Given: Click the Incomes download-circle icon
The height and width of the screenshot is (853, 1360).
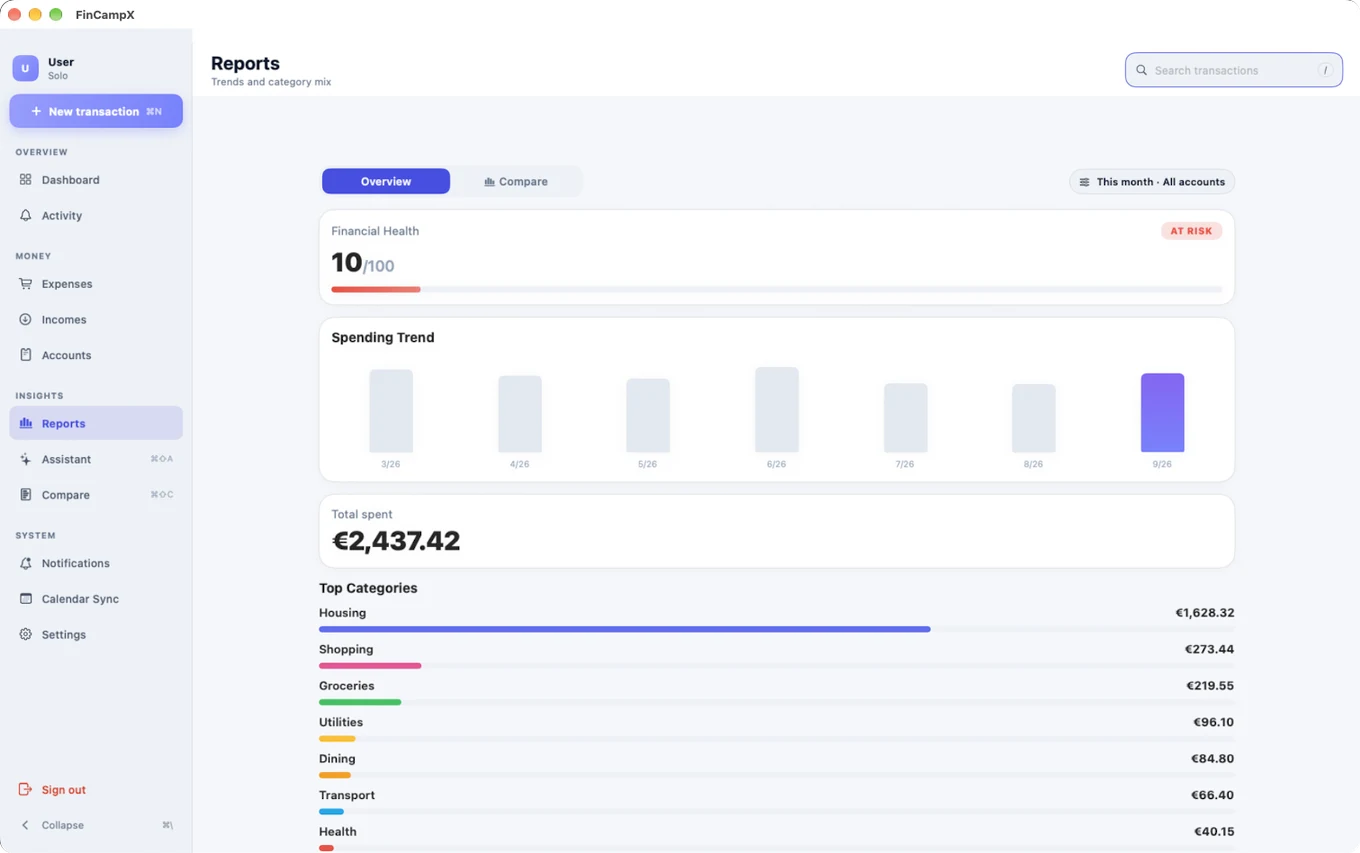Looking at the screenshot, I should 26,320.
